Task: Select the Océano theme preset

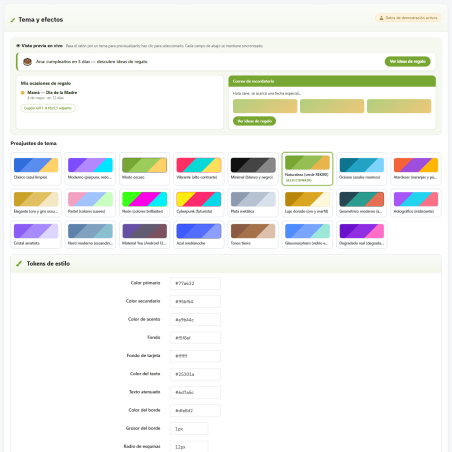Action: click(362, 169)
